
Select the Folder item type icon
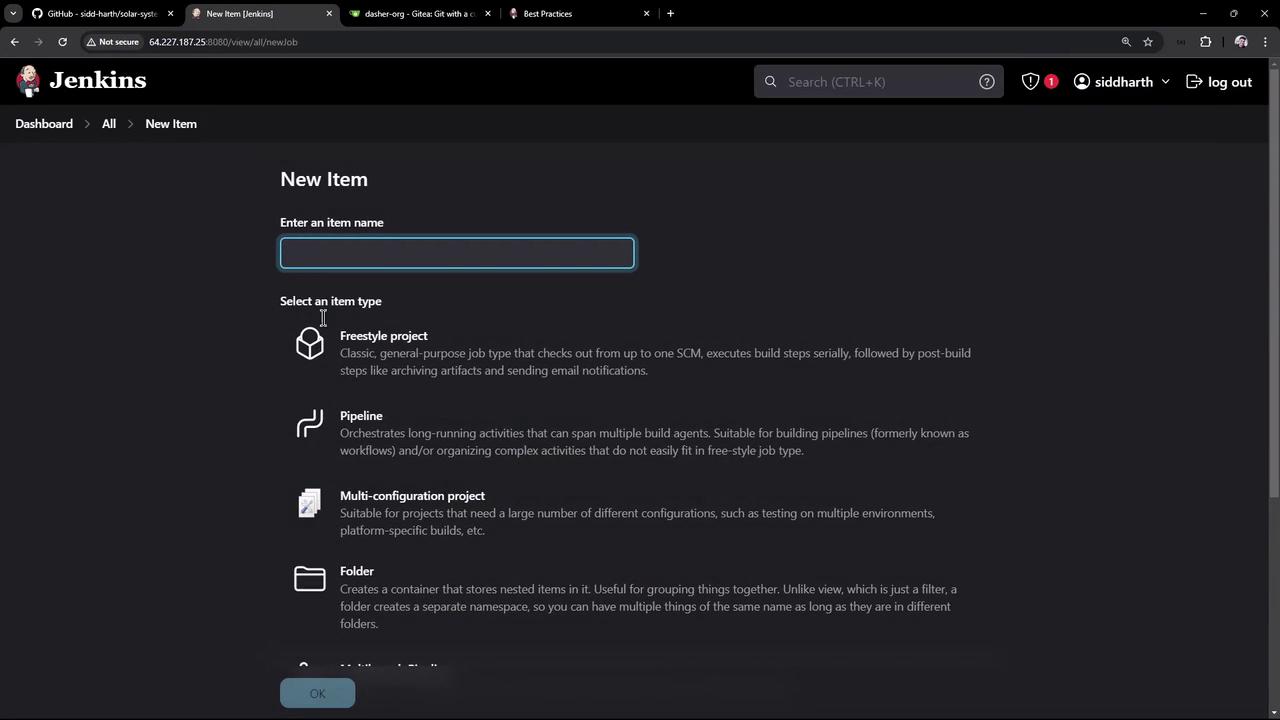pos(310,579)
